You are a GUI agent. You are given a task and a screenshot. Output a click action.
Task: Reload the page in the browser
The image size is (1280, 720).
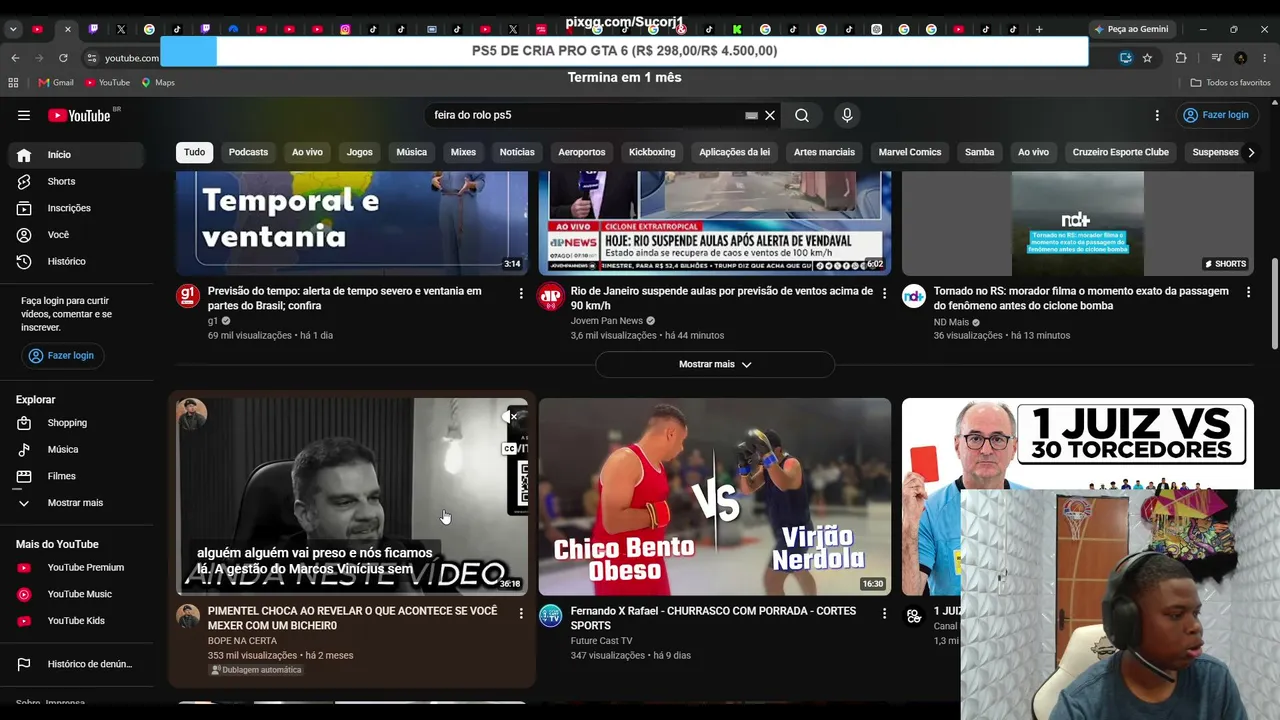(x=63, y=58)
